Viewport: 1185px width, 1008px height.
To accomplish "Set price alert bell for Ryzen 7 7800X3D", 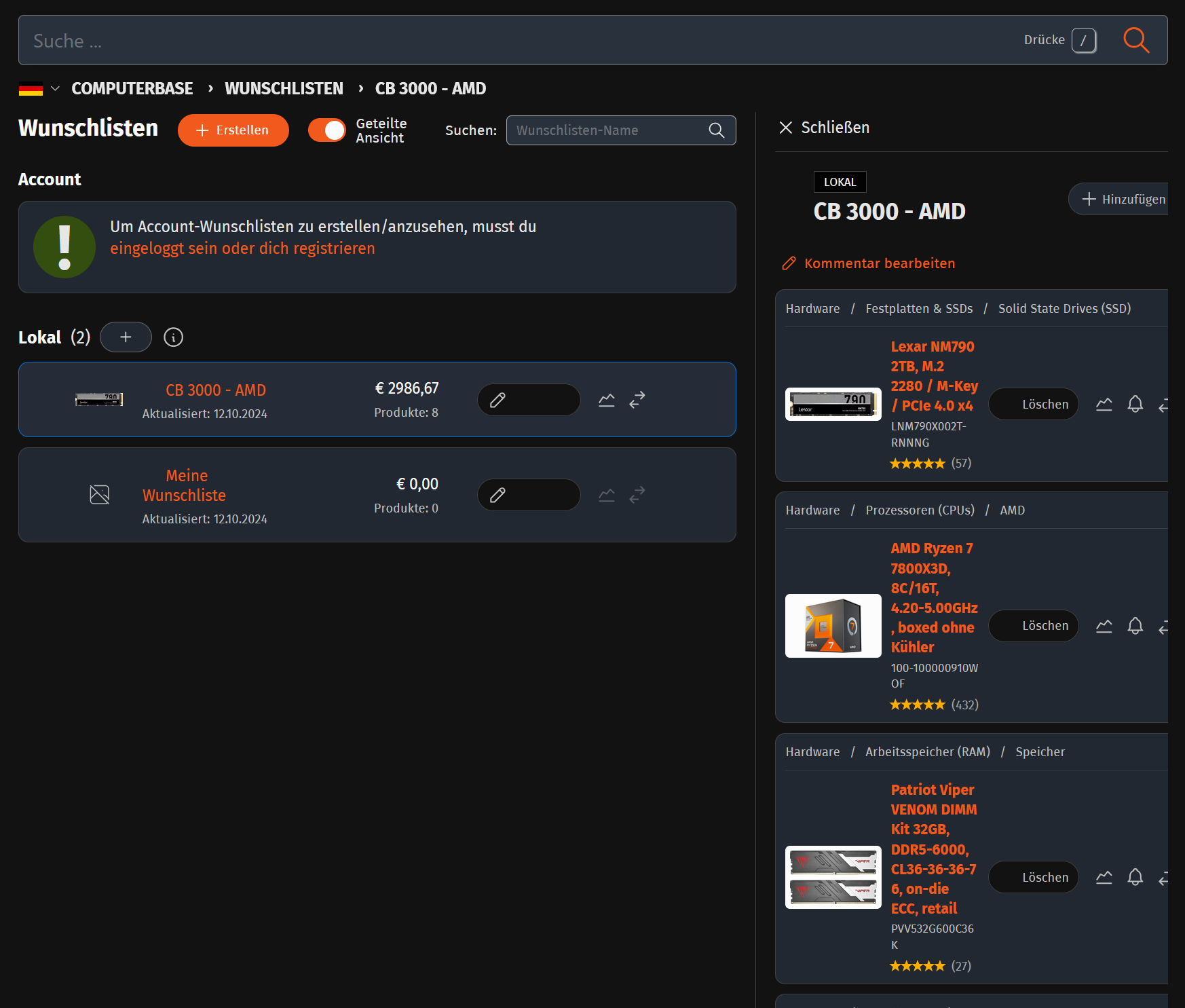I will point(1135,626).
